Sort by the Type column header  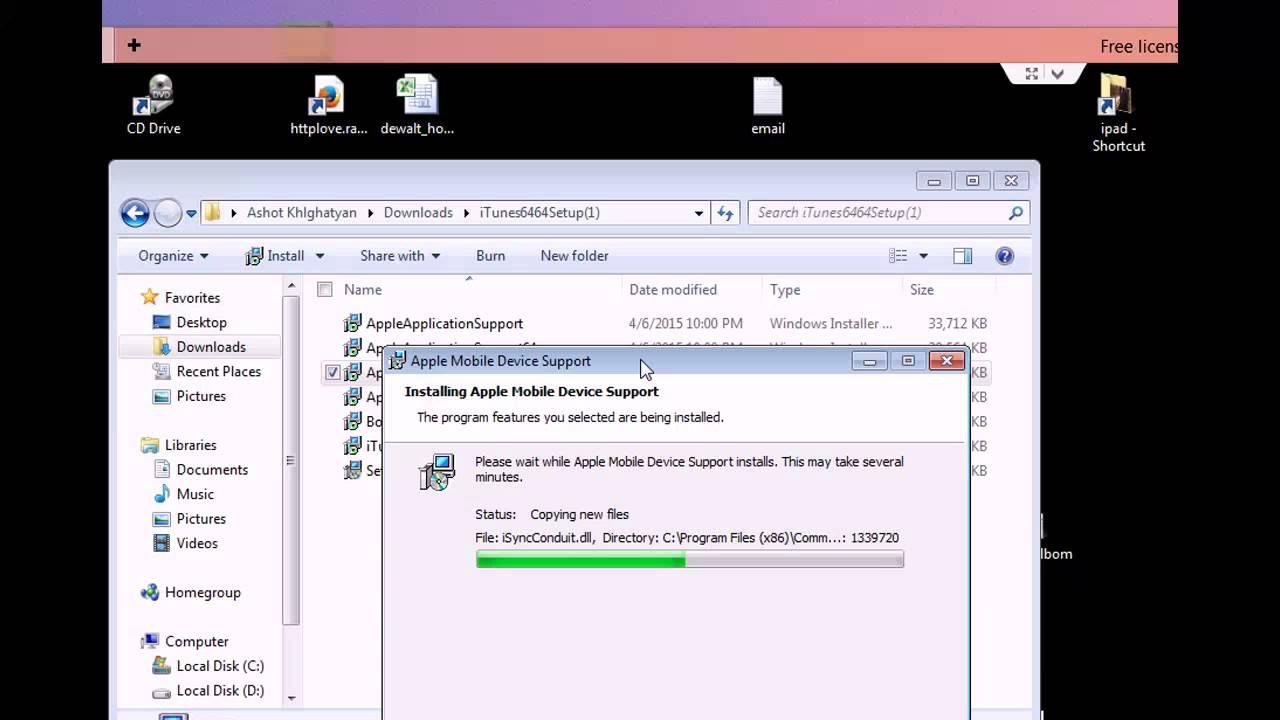point(785,289)
